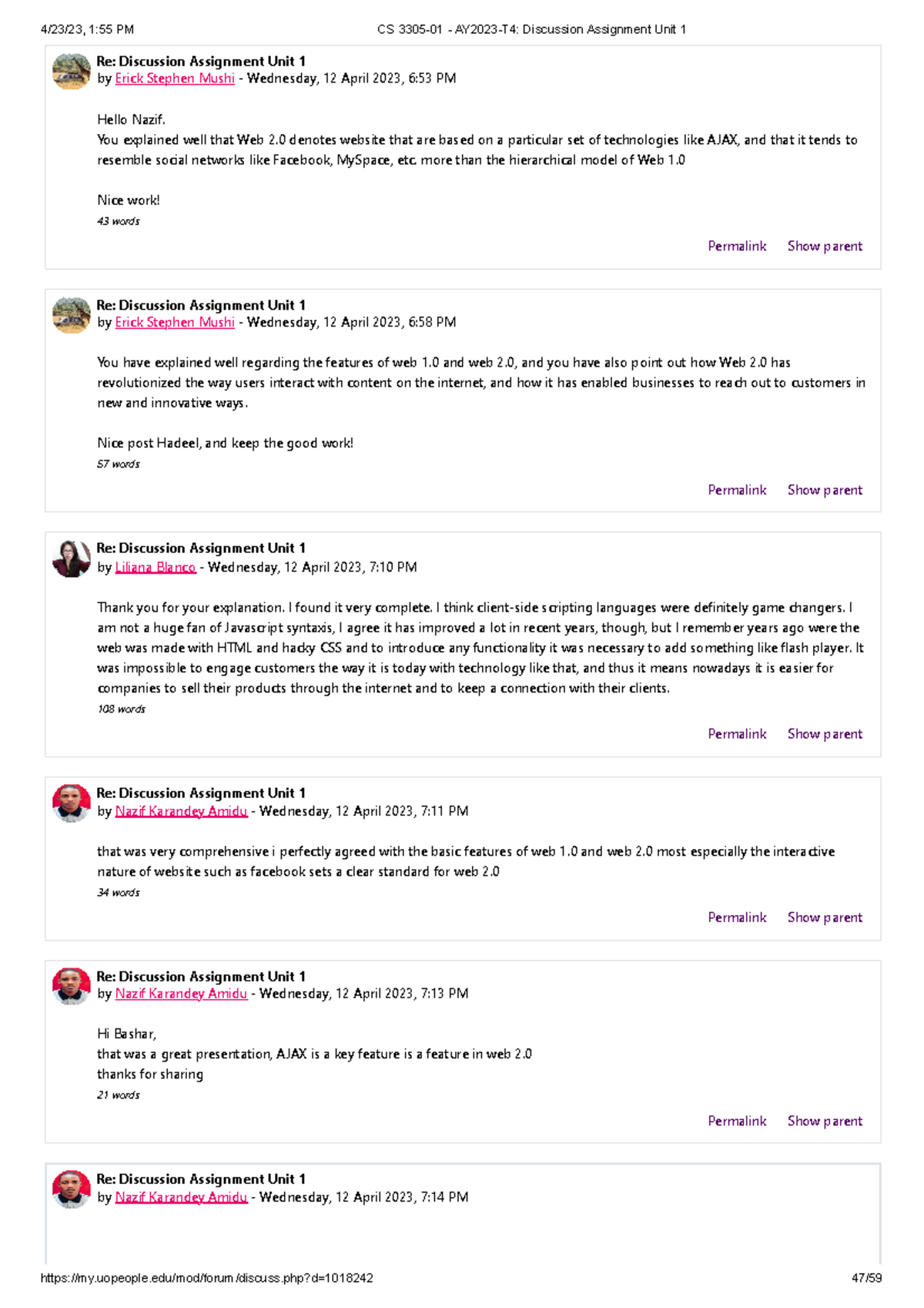
Task: Open Liliana Blanco's profile picture
Action: 71,559
